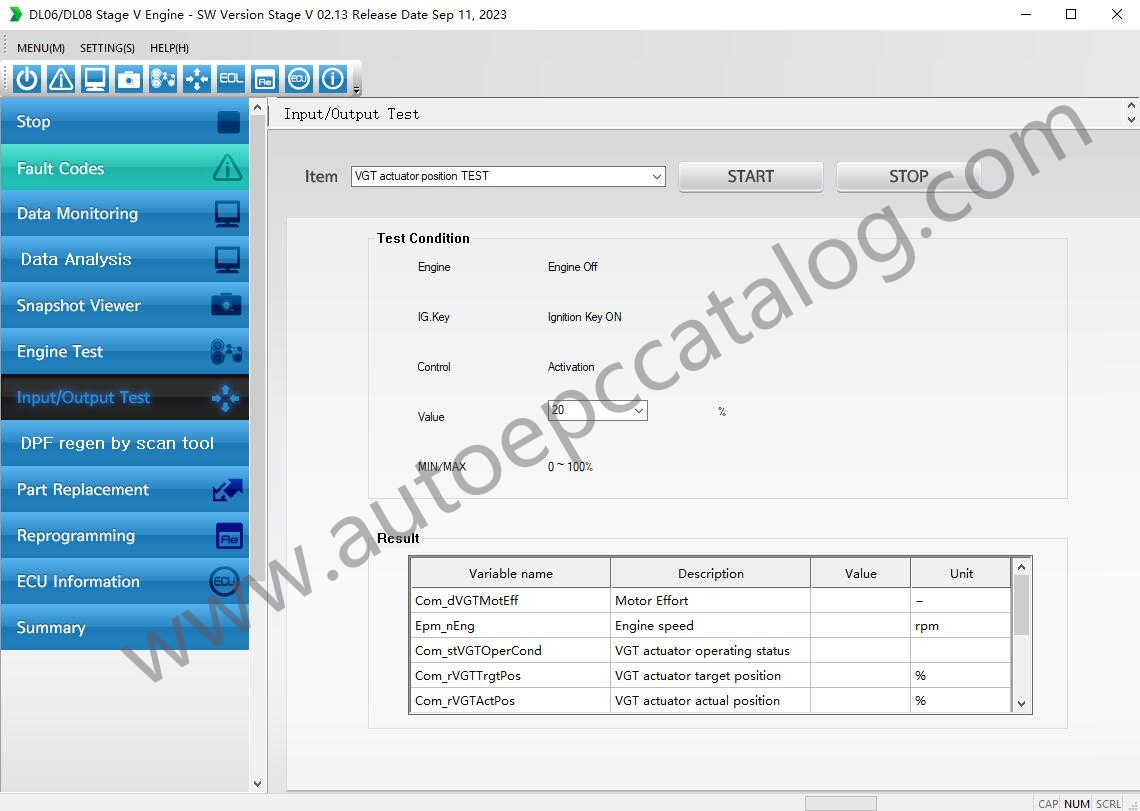The image size is (1140, 811).
Task: Click the Engine Test gears icon in the toolbar
Action: point(162,78)
